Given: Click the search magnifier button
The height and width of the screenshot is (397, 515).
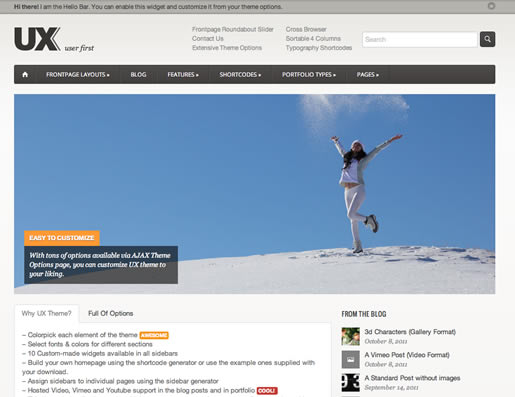Looking at the screenshot, I should [487, 39].
